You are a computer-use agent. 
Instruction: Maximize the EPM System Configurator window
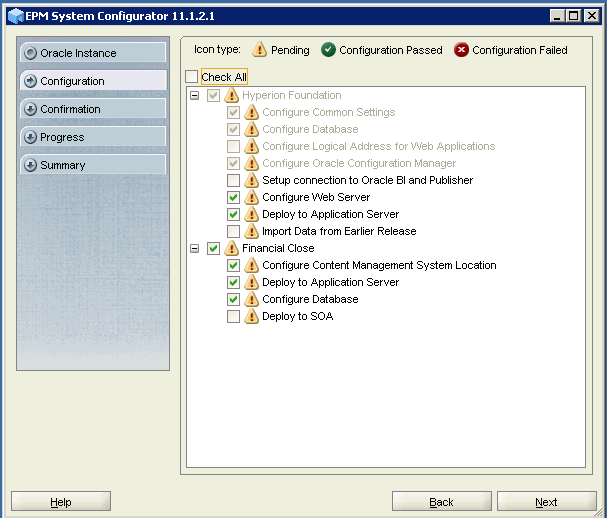click(x=574, y=16)
